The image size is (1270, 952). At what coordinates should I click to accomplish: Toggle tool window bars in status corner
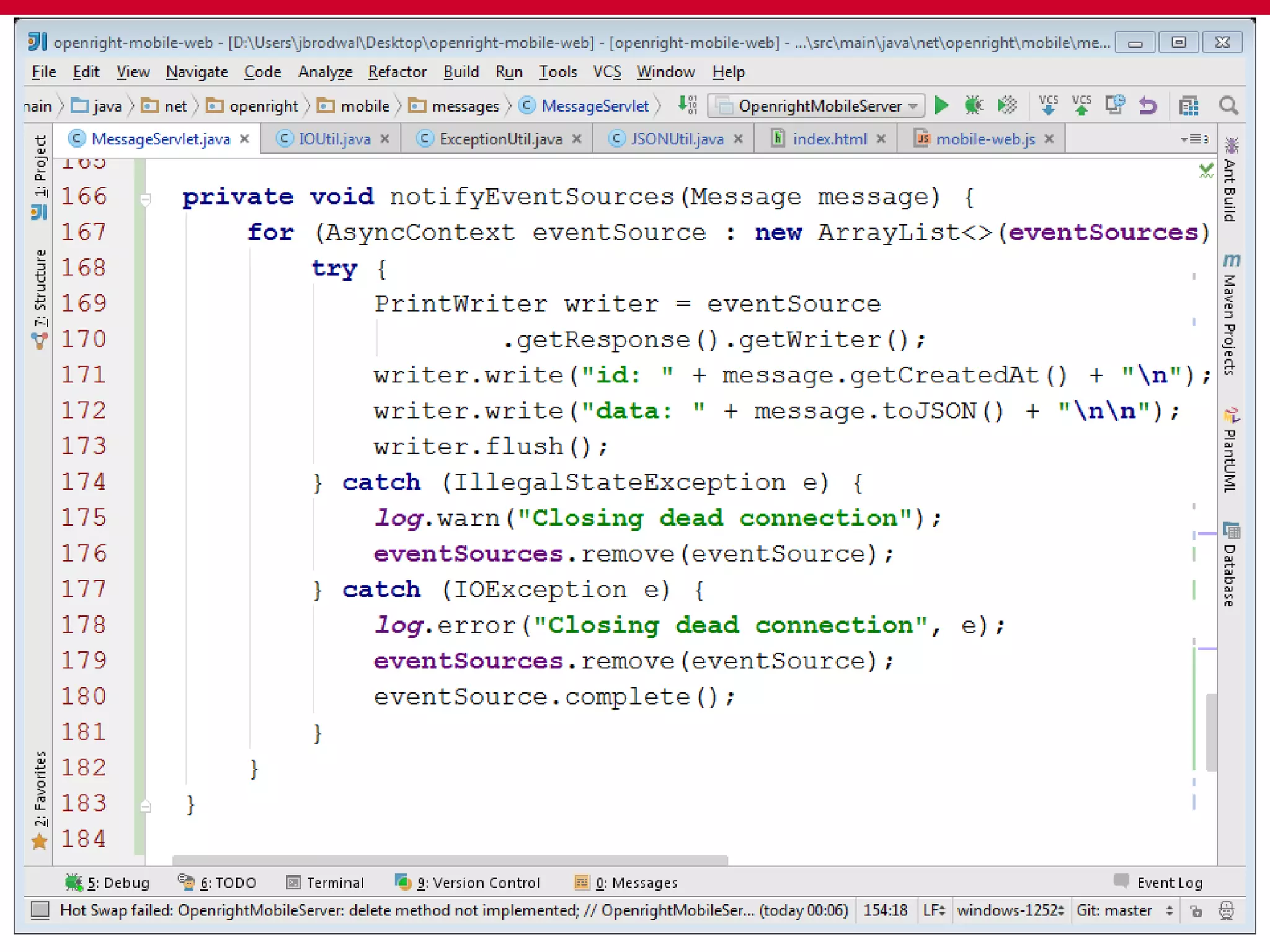[40, 910]
